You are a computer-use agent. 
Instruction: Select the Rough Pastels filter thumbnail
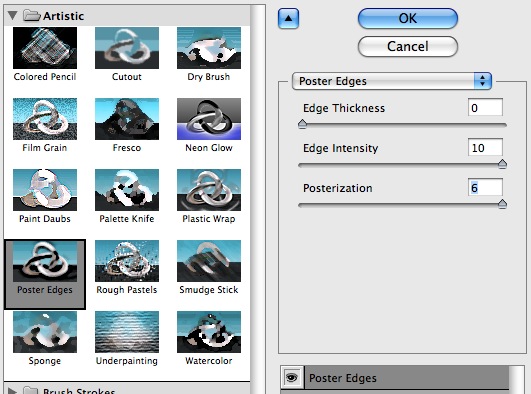(127, 261)
